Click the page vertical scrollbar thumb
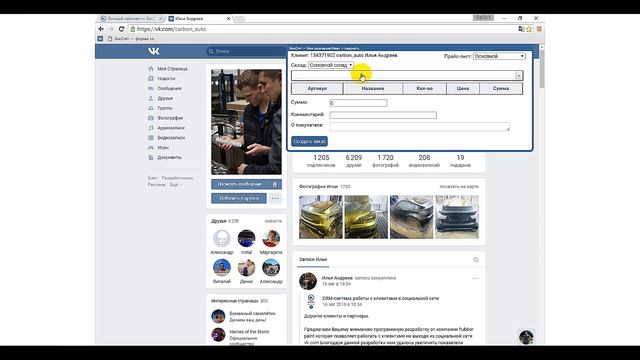 pos(542,68)
